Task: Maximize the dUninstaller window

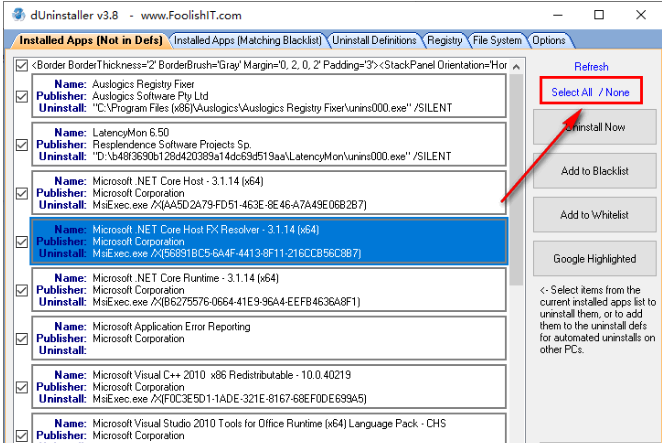Action: pos(599,15)
